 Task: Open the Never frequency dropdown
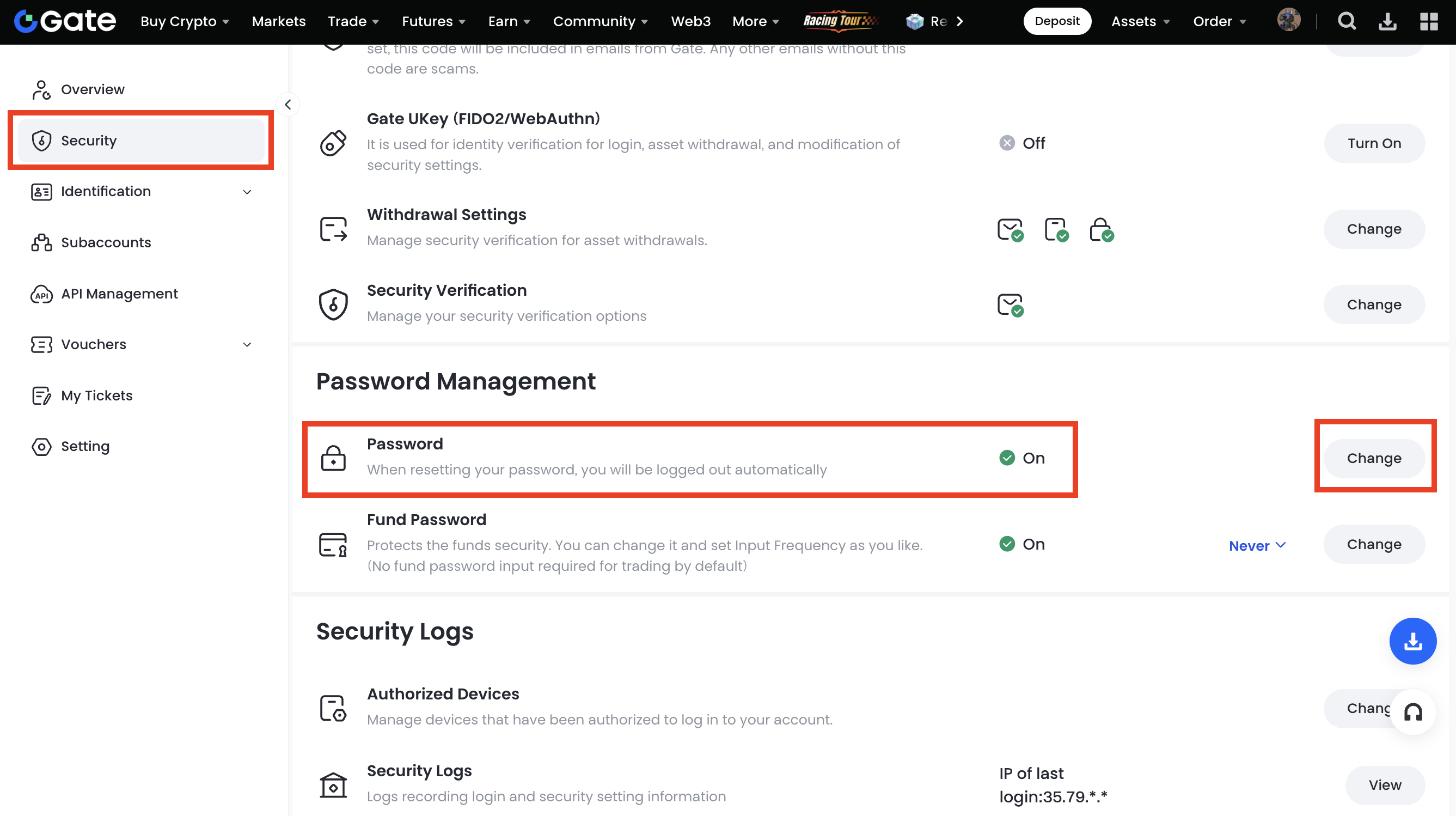(1257, 545)
